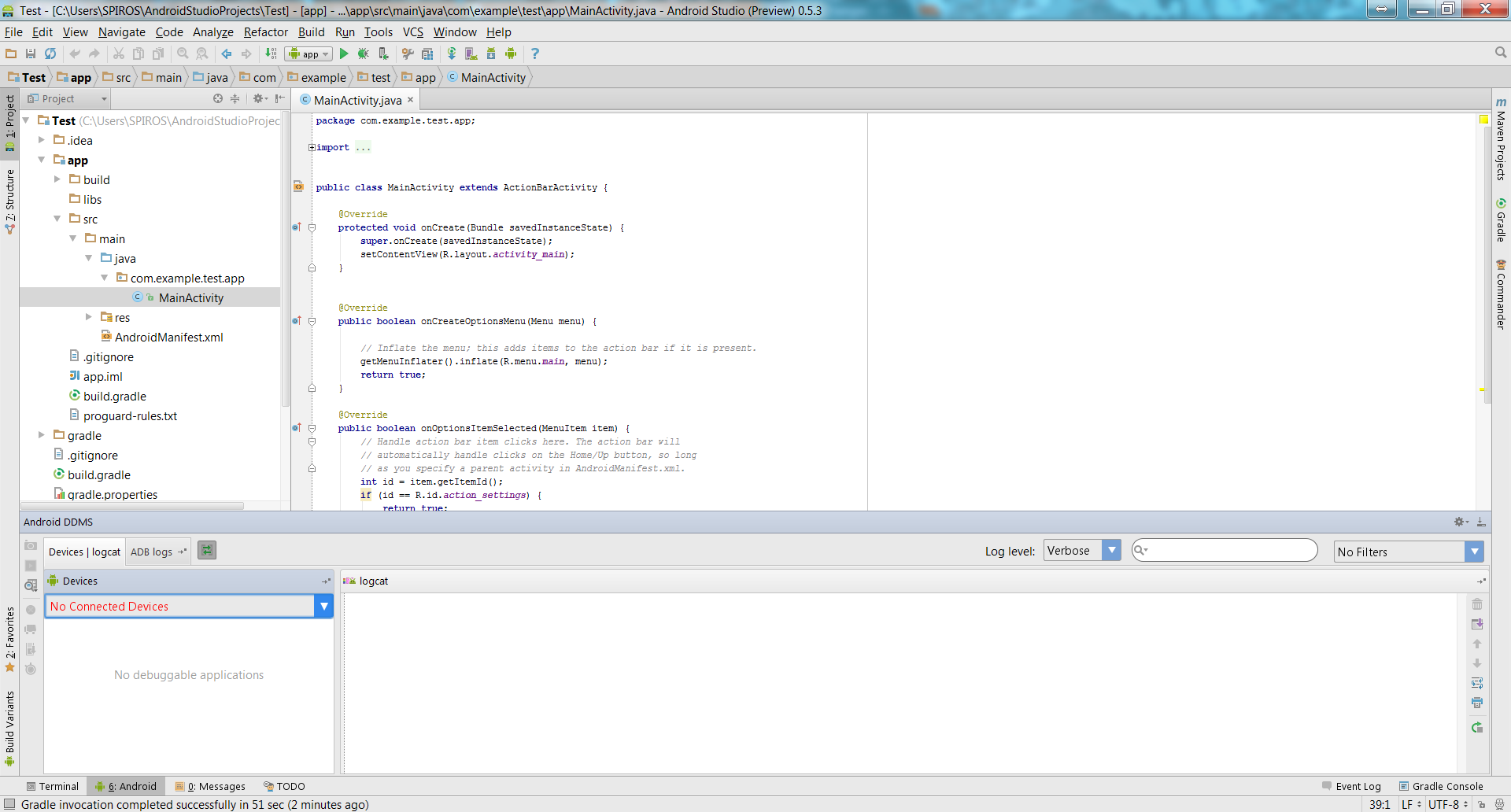Click the logcat search input field
Image resolution: width=1511 pixels, height=812 pixels.
tap(1225, 550)
